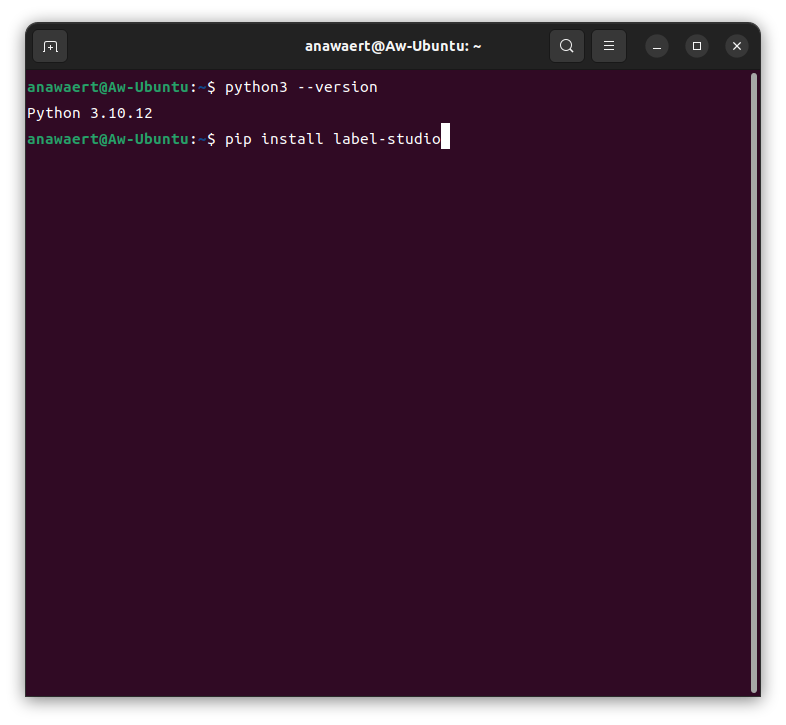Click the word pip in the command
Image resolution: width=786 pixels, height=725 pixels.
[238, 139]
